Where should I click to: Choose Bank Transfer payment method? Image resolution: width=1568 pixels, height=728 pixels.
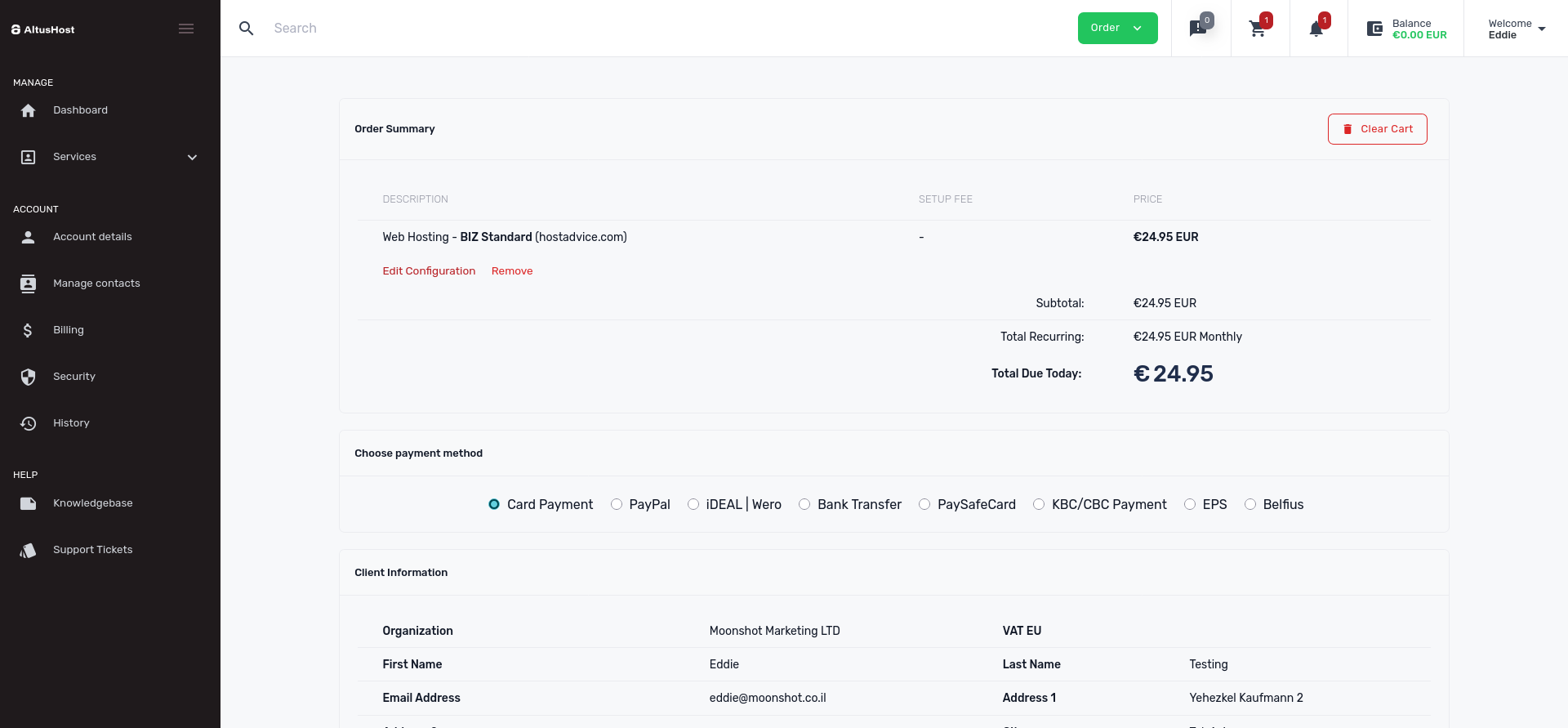(804, 504)
